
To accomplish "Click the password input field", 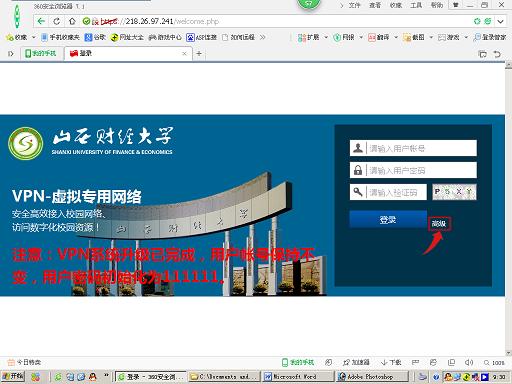I will pyautogui.click(x=413, y=170).
